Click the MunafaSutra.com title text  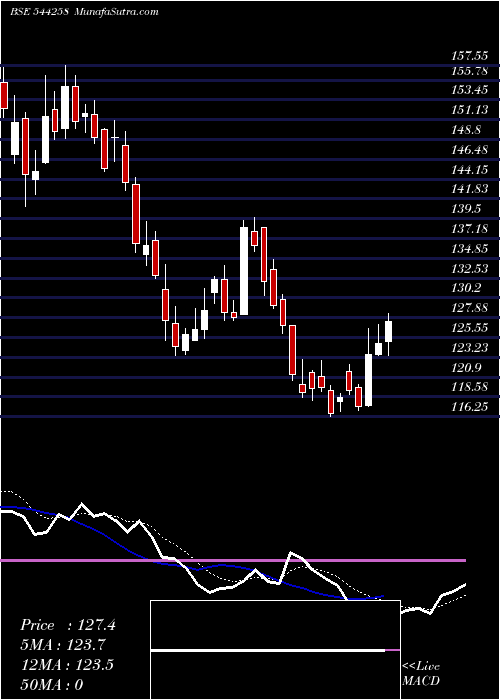point(116,12)
